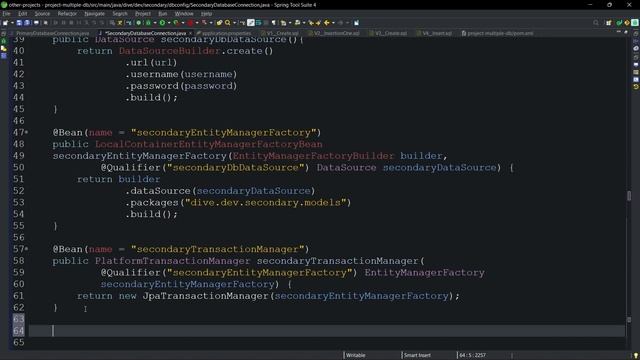Click PlatformTransactionManager on line 58
The width and height of the screenshot is (640, 360).
pos(172,260)
